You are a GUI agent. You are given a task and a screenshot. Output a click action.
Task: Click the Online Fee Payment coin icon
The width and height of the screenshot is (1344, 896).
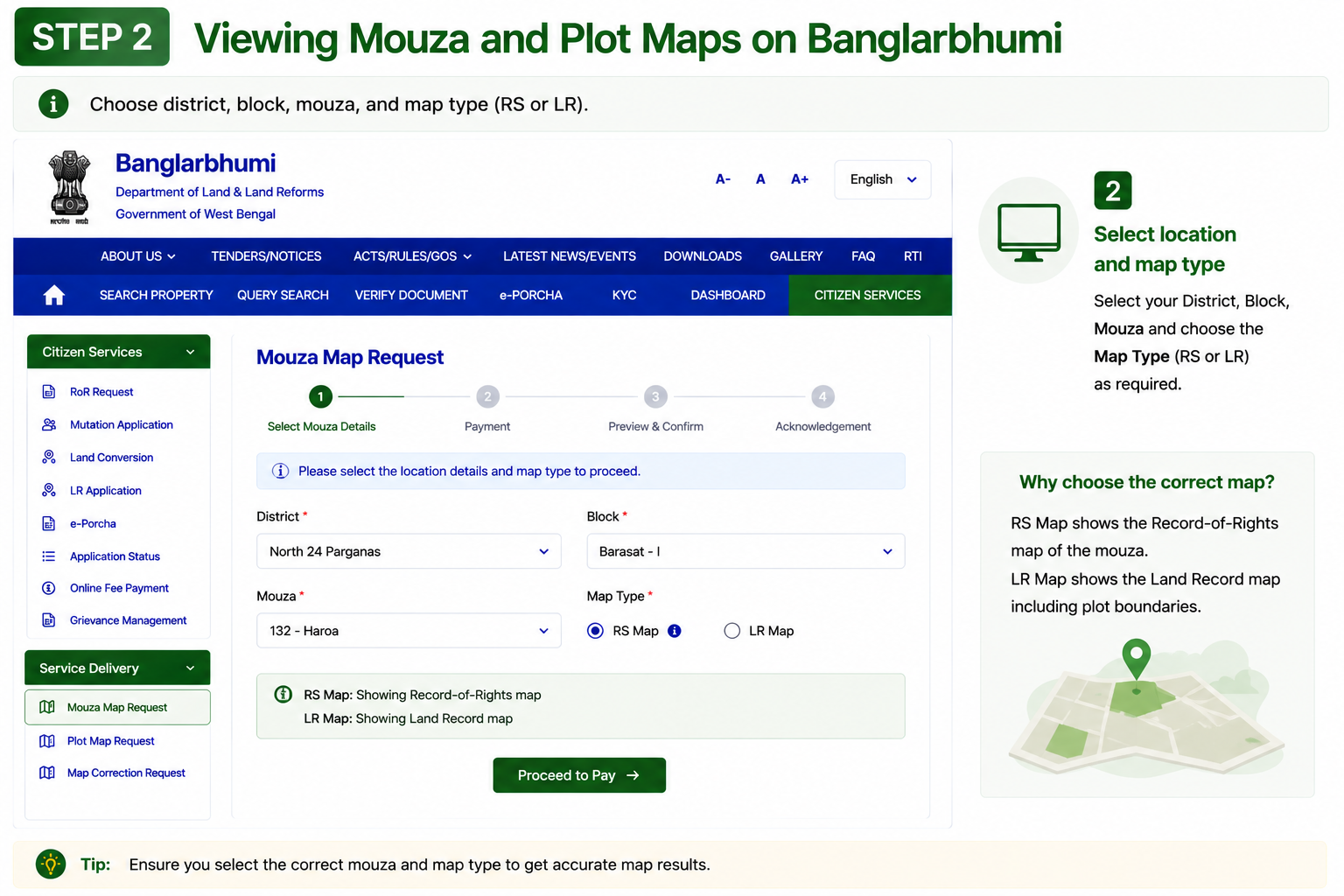pyautogui.click(x=49, y=588)
